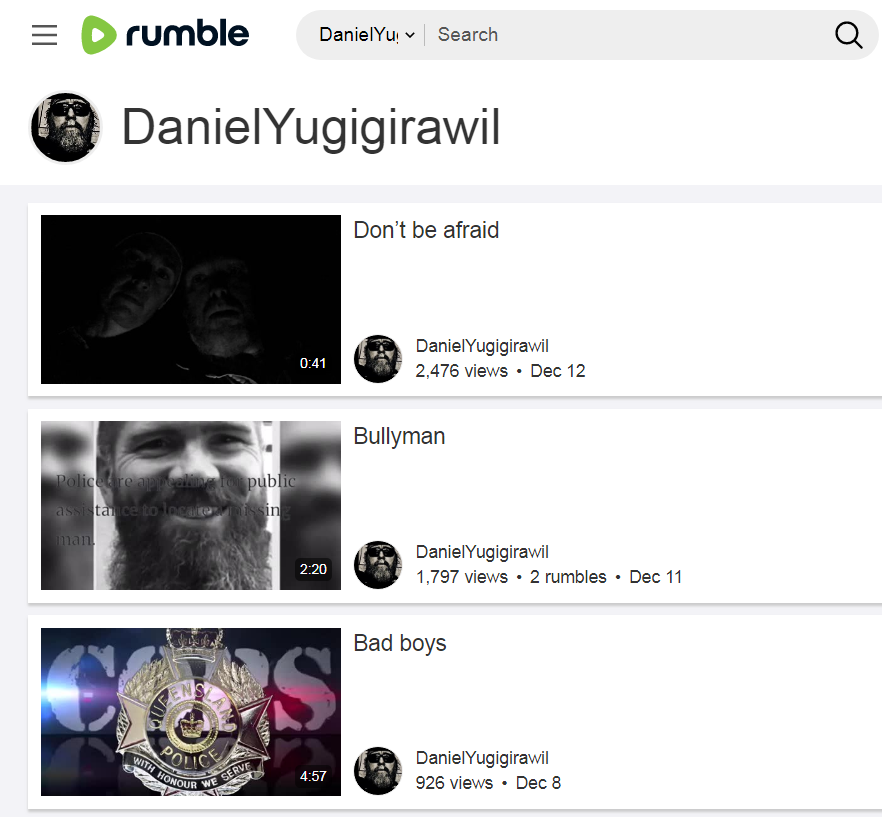Play the Bad boys Queensland Police thumbnail
The height and width of the screenshot is (817, 882).
(191, 712)
